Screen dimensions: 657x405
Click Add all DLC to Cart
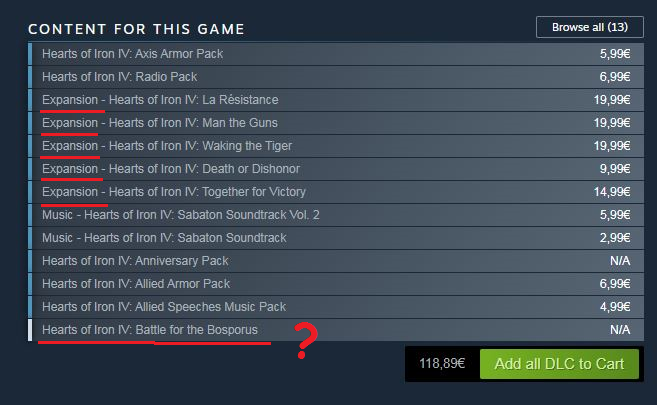559,364
